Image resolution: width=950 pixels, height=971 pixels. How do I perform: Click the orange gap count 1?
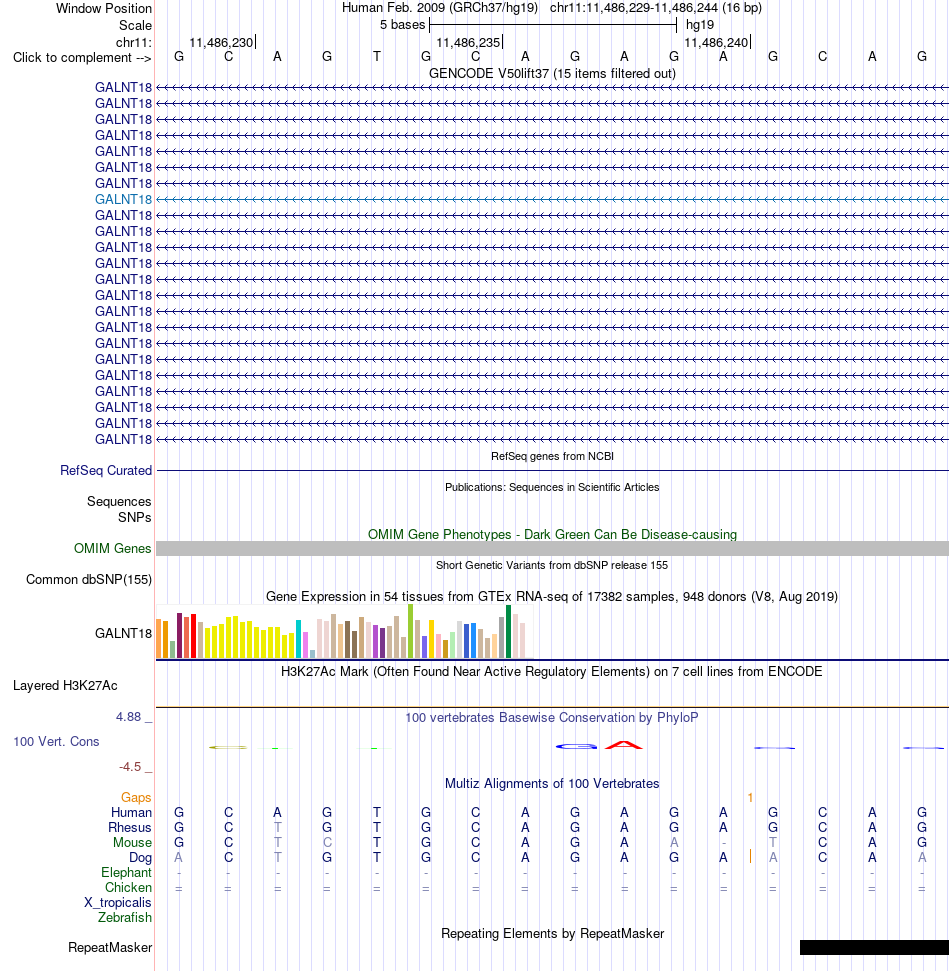click(x=750, y=798)
